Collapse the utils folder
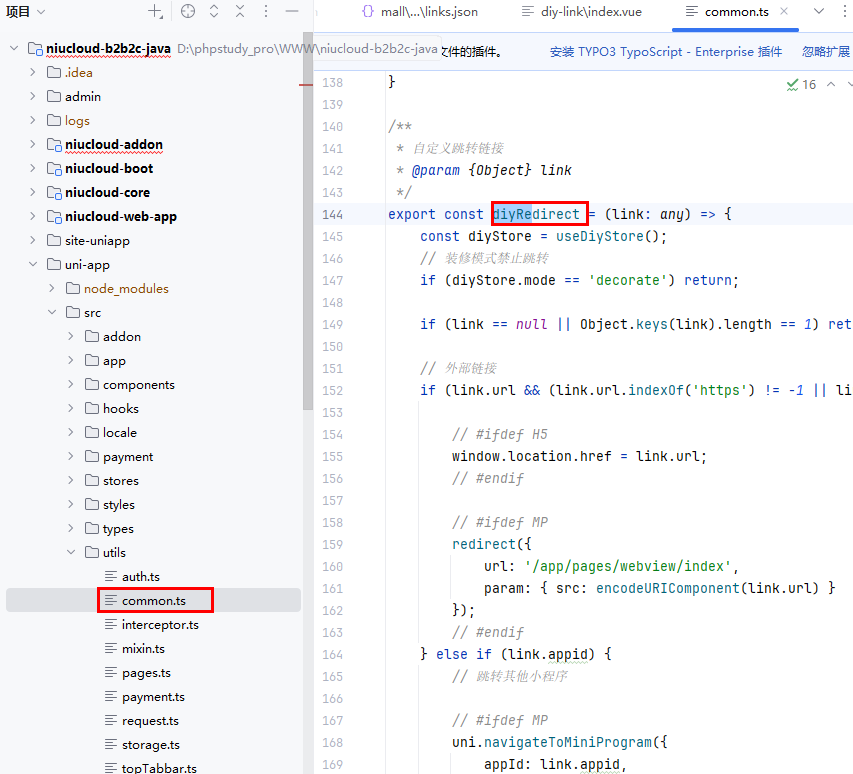Image resolution: width=853 pixels, height=774 pixels. (71, 553)
